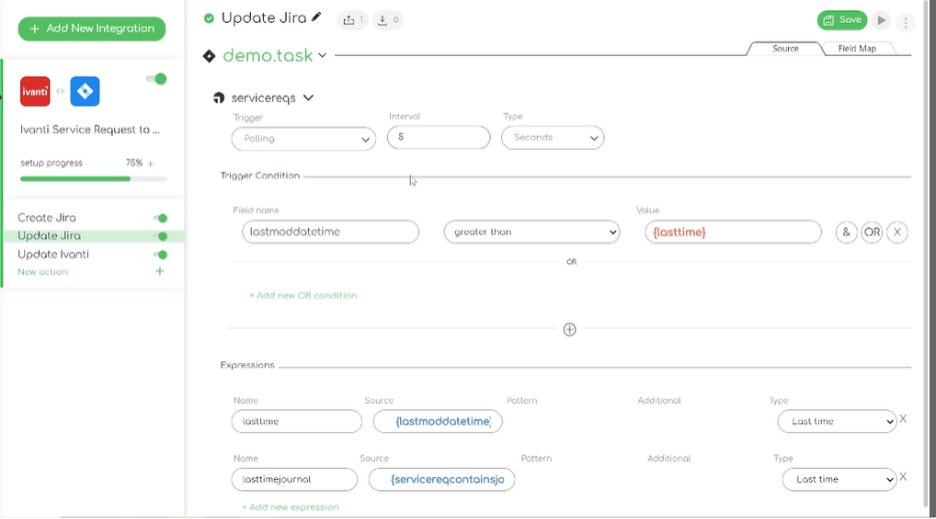
Task: Open the lasttime Type Last time dropdown
Action: coord(837,422)
